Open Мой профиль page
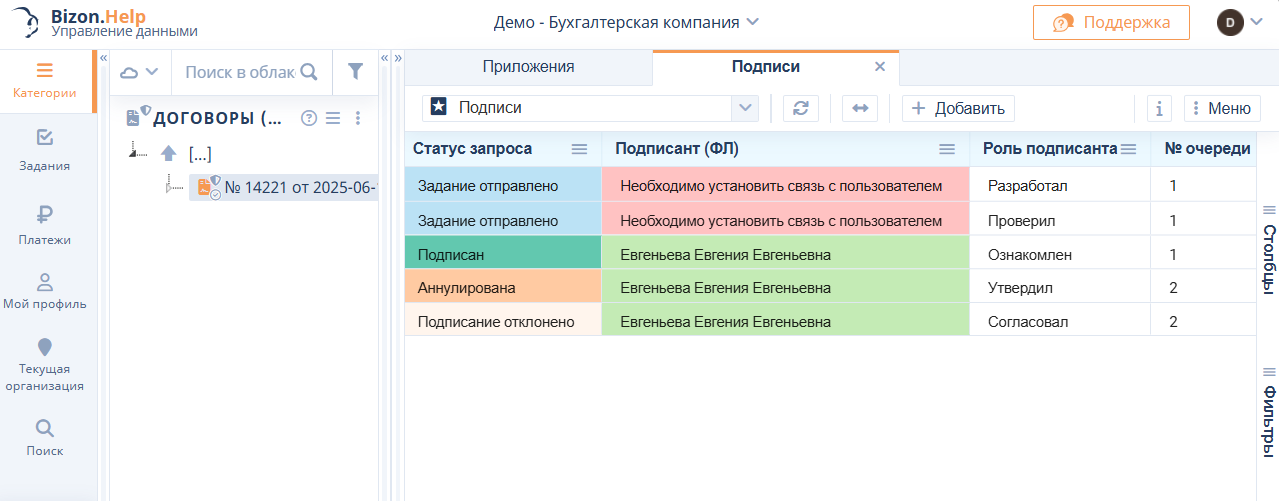1279x501 pixels. point(44,291)
